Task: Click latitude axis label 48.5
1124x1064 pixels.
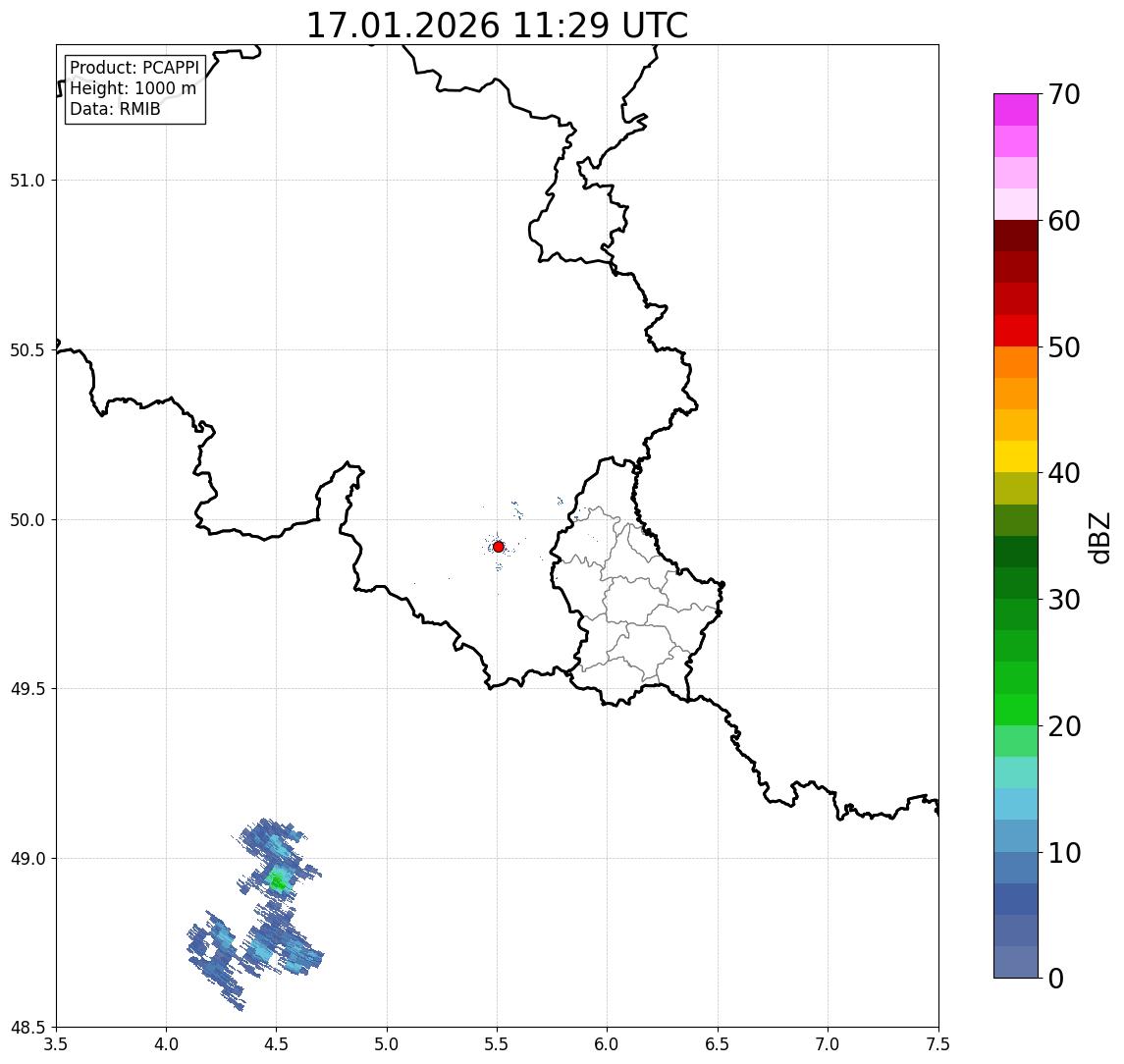Action: pyautogui.click(x=27, y=1028)
